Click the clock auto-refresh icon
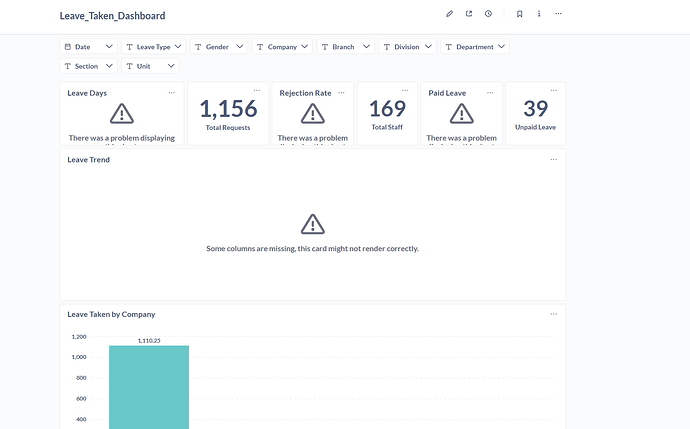690x429 pixels. point(488,14)
